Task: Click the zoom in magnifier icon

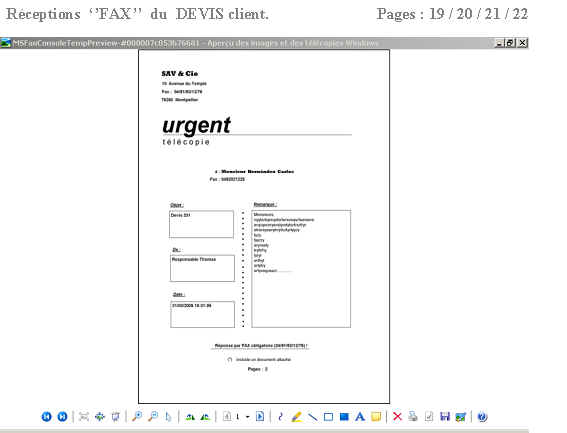Action: (137, 417)
